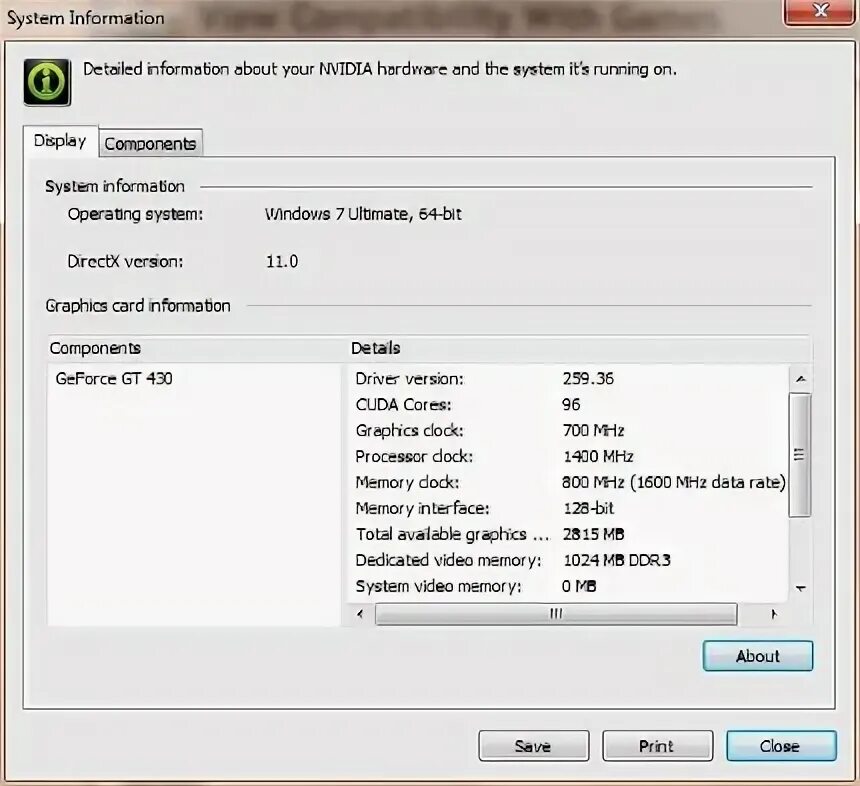Click the Details column header

579,348
